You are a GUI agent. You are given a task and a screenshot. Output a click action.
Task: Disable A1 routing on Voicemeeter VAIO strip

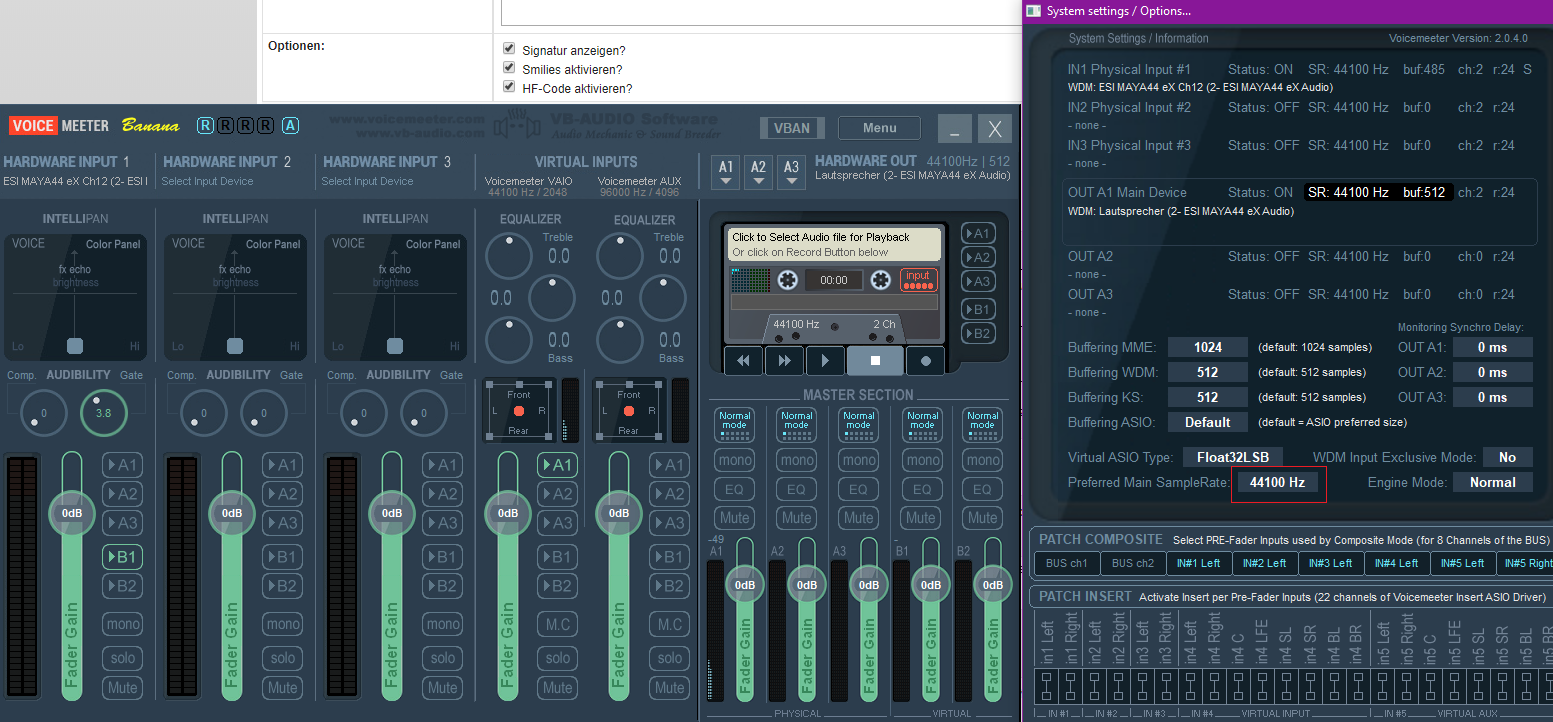557,465
